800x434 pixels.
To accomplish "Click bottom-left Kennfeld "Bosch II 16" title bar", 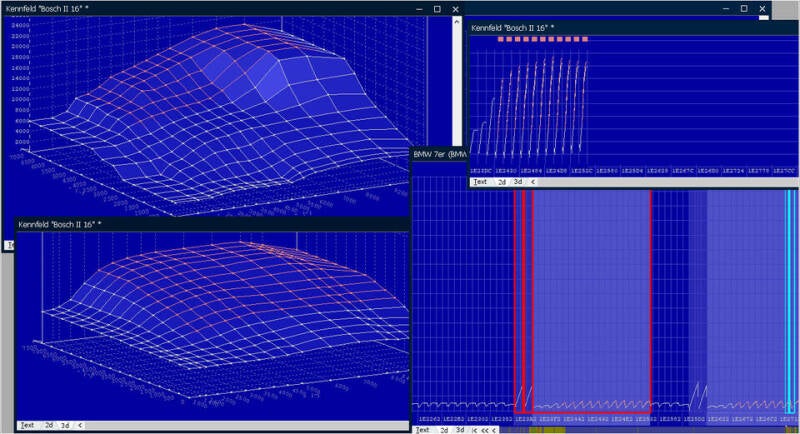I will 213,224.
